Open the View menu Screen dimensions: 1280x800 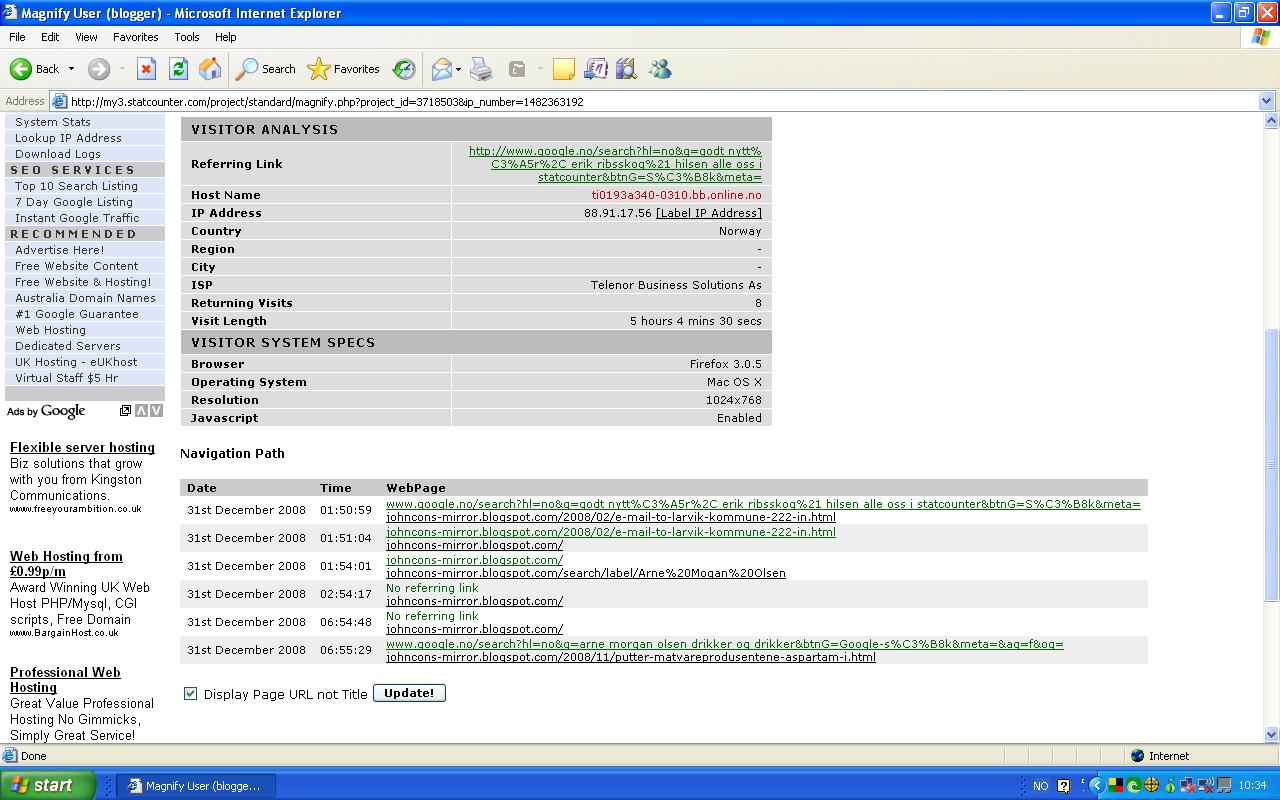coord(86,37)
